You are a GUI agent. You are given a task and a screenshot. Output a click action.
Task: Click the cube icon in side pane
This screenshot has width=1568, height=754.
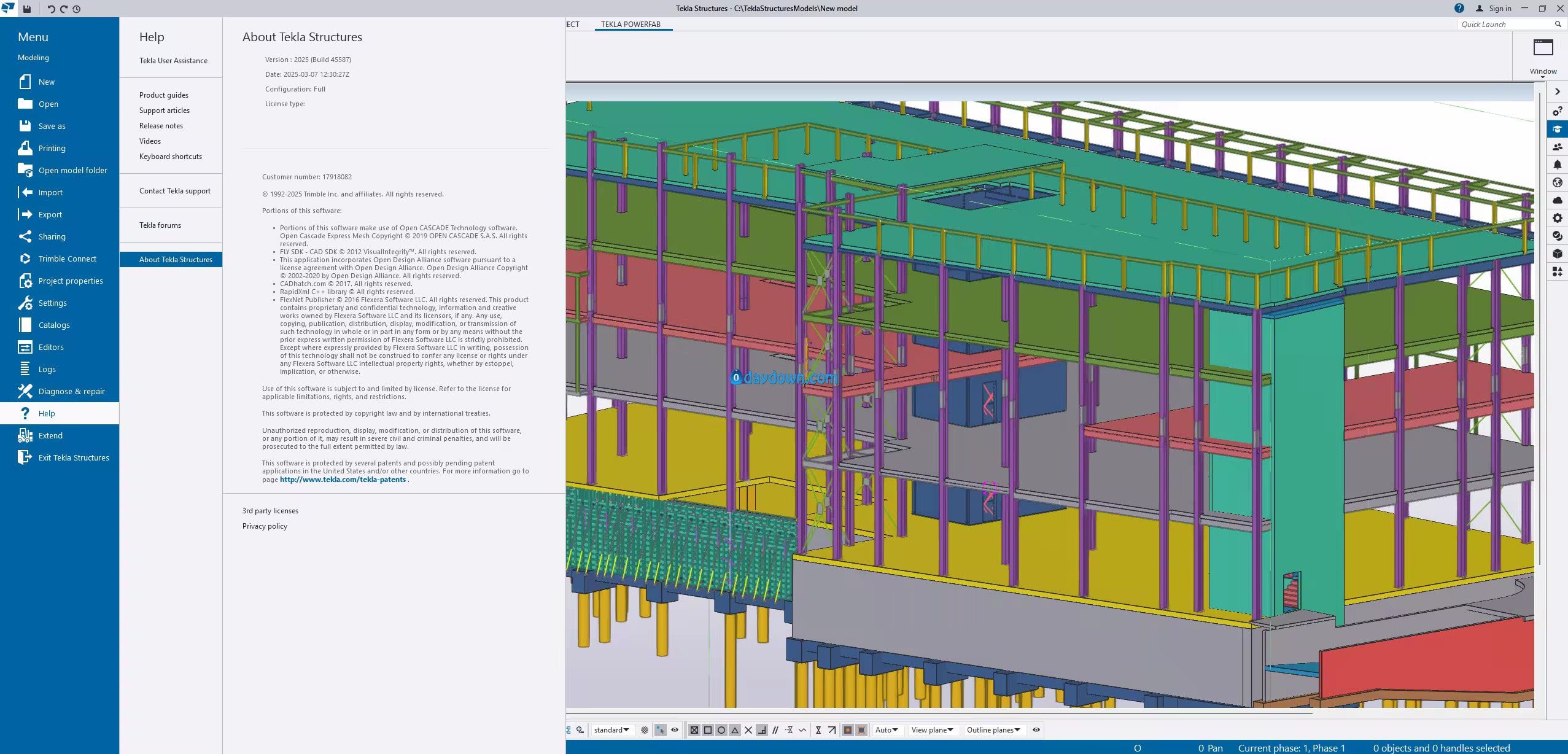pyautogui.click(x=1557, y=254)
